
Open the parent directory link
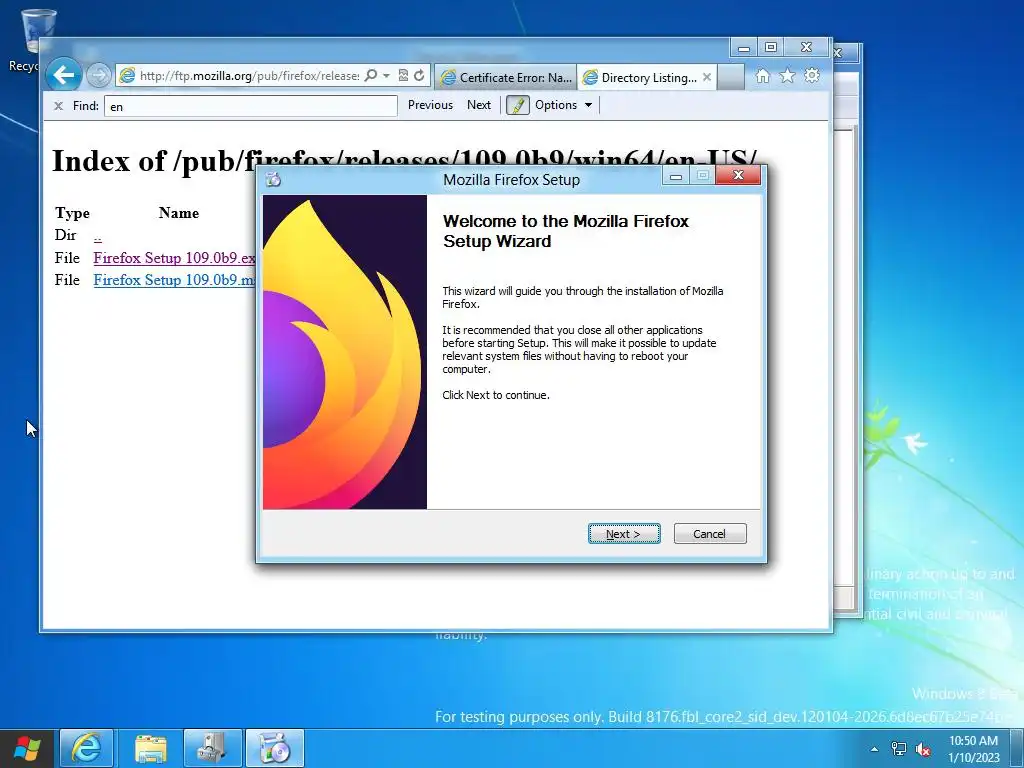tap(97, 236)
